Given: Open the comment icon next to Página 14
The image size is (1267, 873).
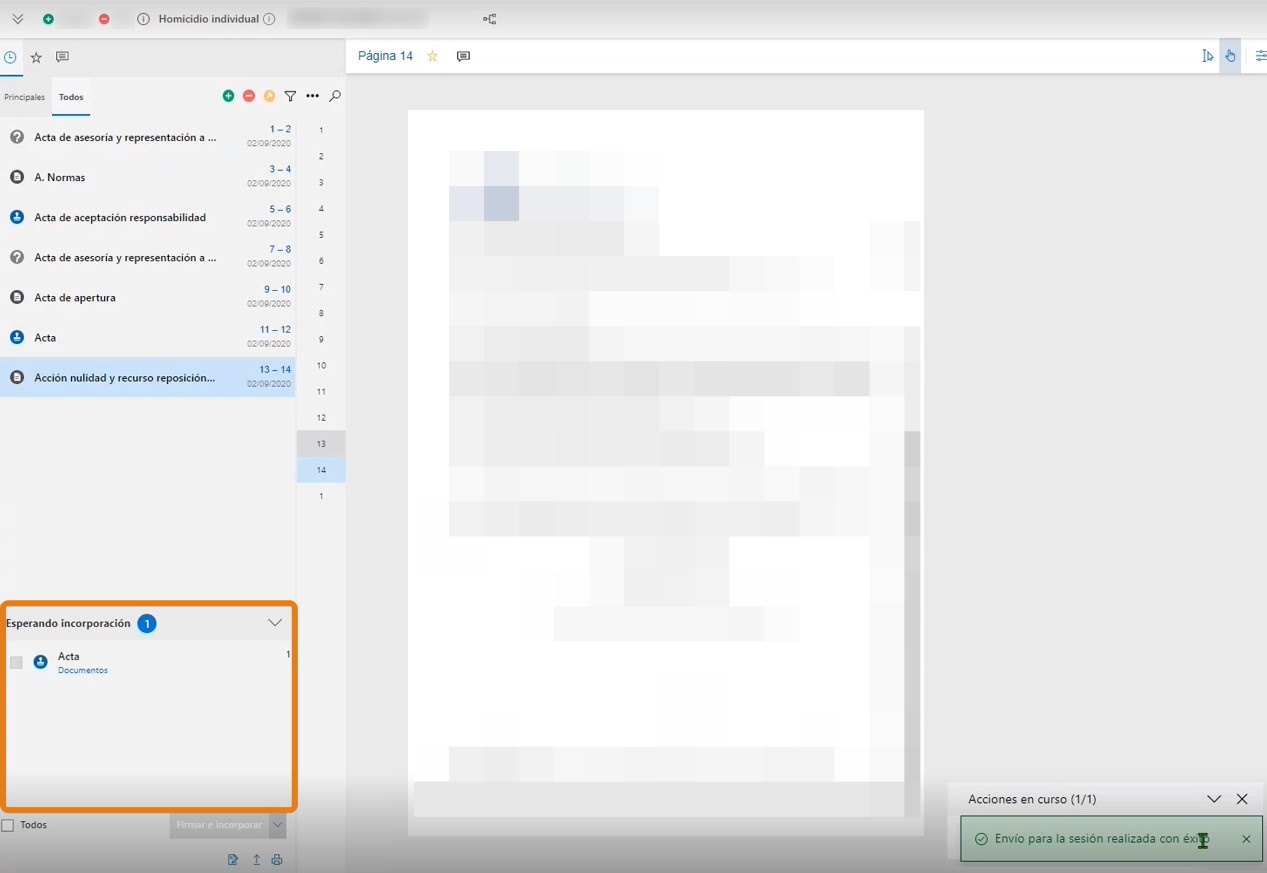Looking at the screenshot, I should 463,56.
